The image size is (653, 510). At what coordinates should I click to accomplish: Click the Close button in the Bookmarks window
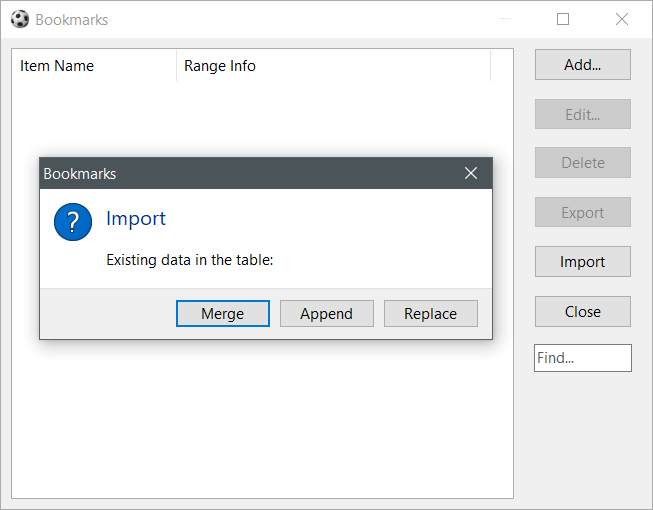click(x=583, y=311)
